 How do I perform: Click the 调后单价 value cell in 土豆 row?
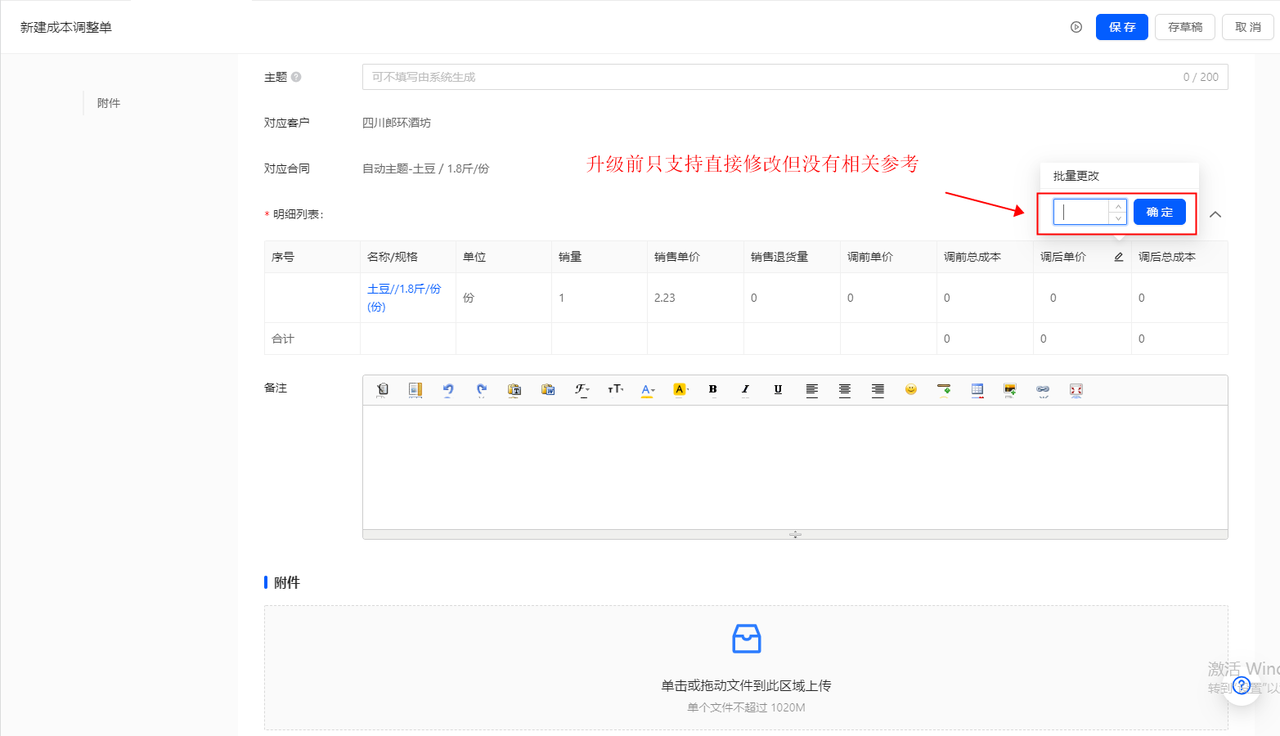1081,298
